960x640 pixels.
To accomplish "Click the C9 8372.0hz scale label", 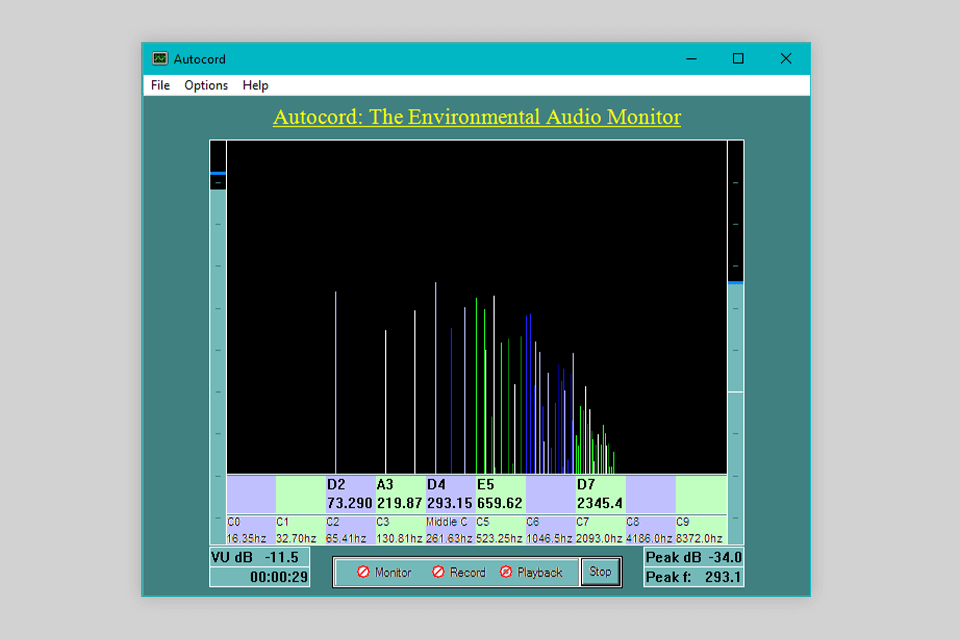I will click(x=701, y=530).
